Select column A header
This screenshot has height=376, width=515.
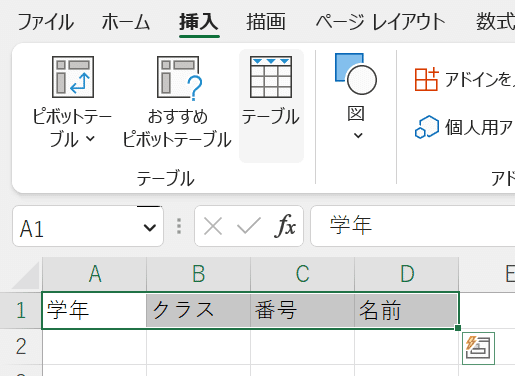coord(95,274)
